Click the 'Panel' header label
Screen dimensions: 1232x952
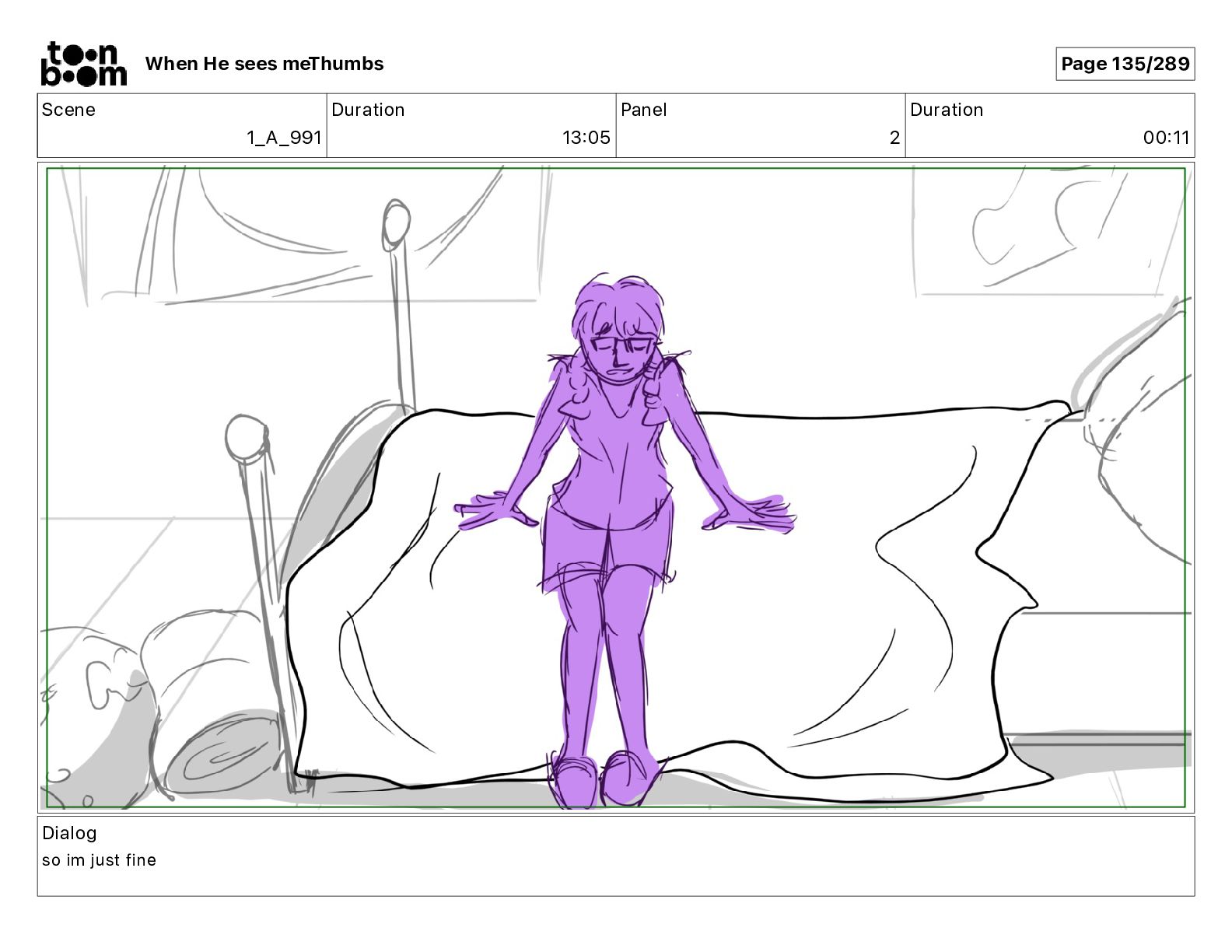(x=644, y=110)
